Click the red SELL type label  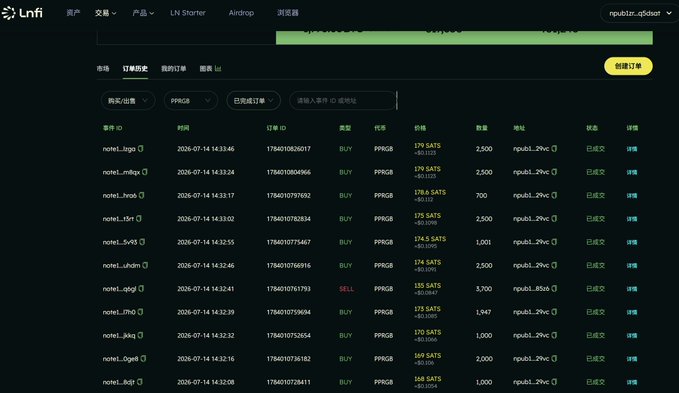click(346, 289)
